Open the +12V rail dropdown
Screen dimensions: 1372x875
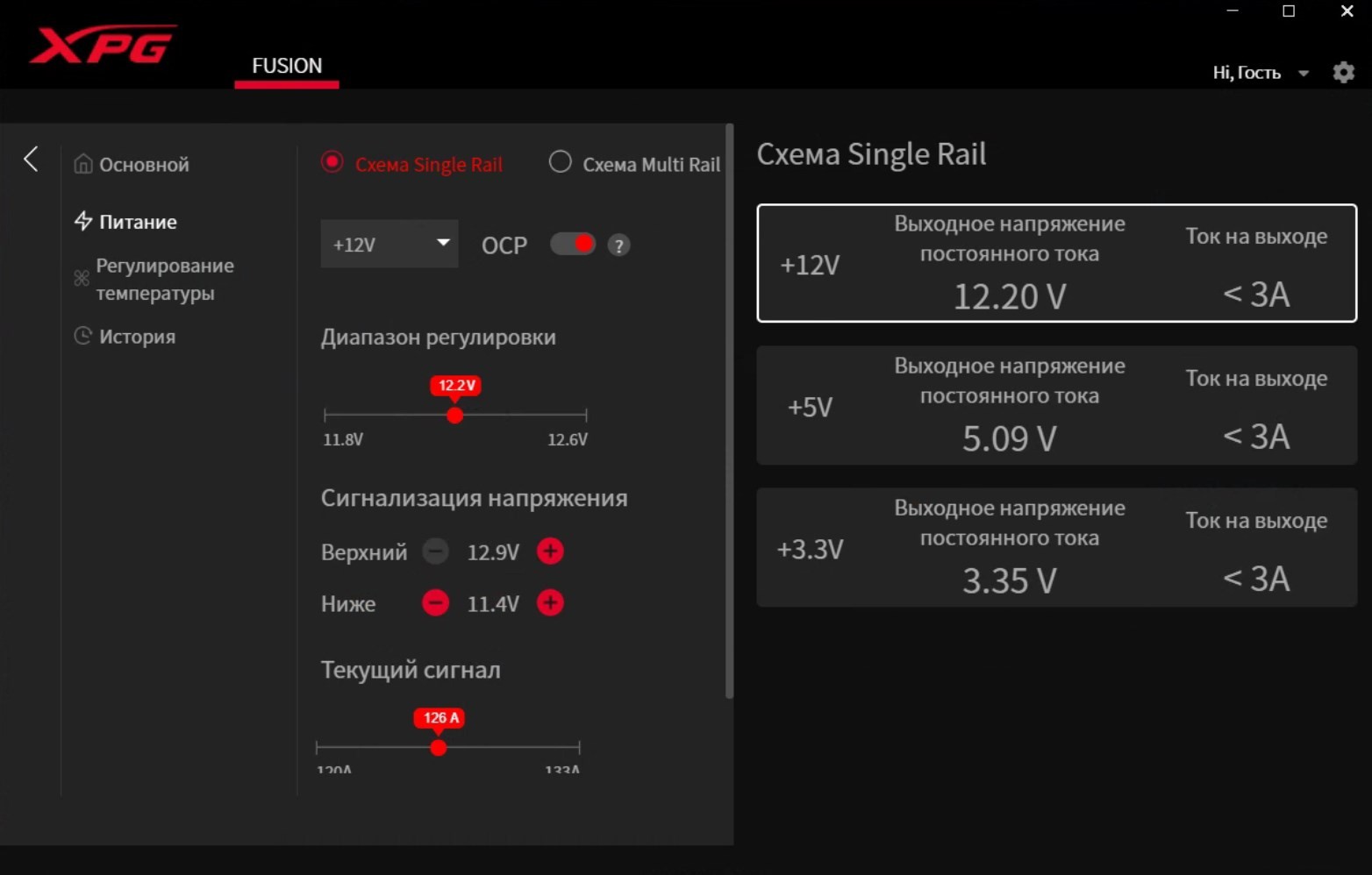point(389,244)
